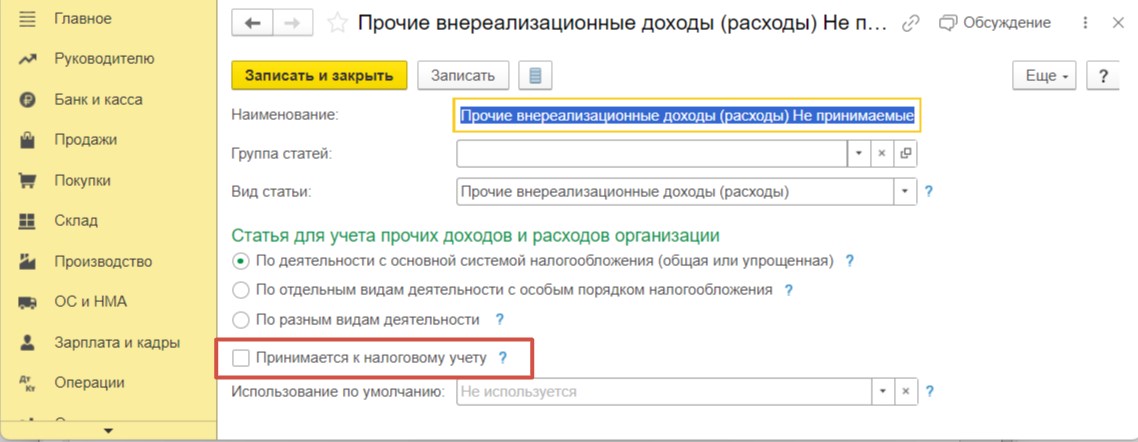Click Записать button
Image resolution: width=1138 pixels, height=442 pixels.
(x=463, y=75)
